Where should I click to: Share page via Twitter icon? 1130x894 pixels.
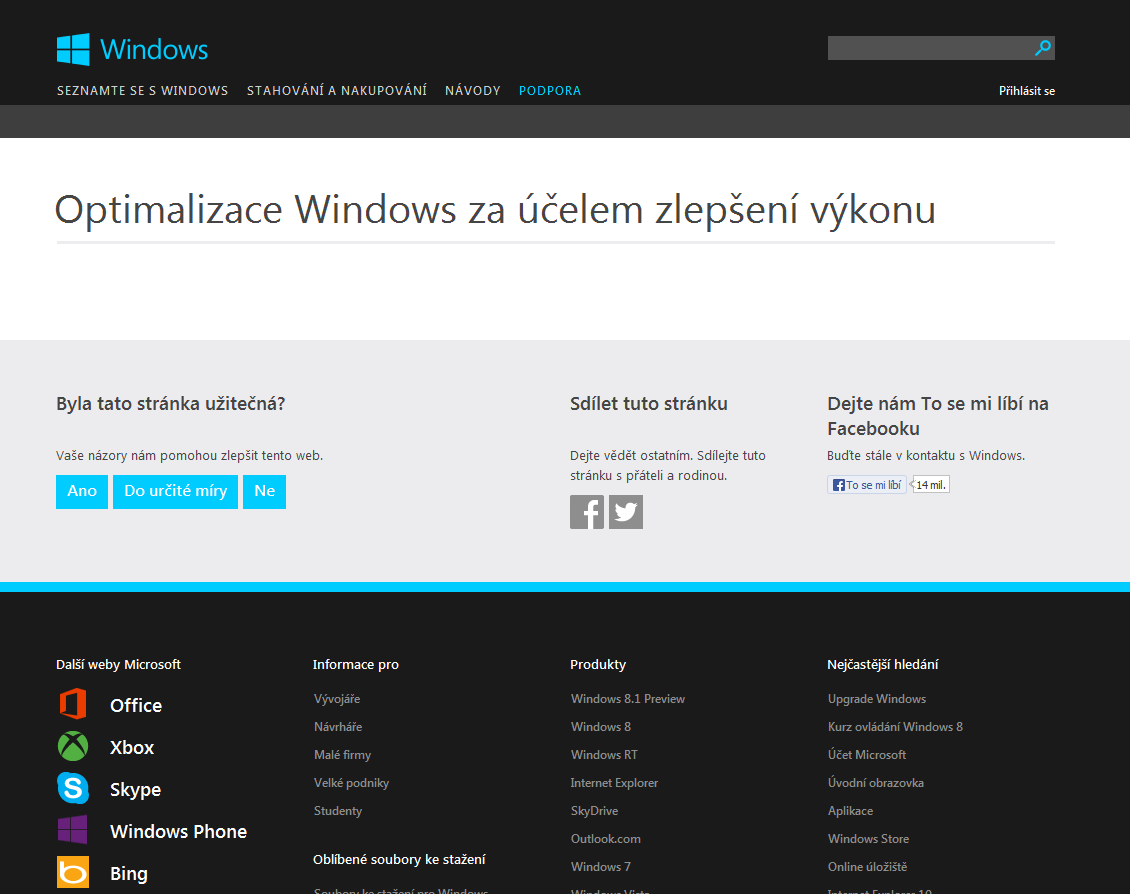[x=626, y=512]
